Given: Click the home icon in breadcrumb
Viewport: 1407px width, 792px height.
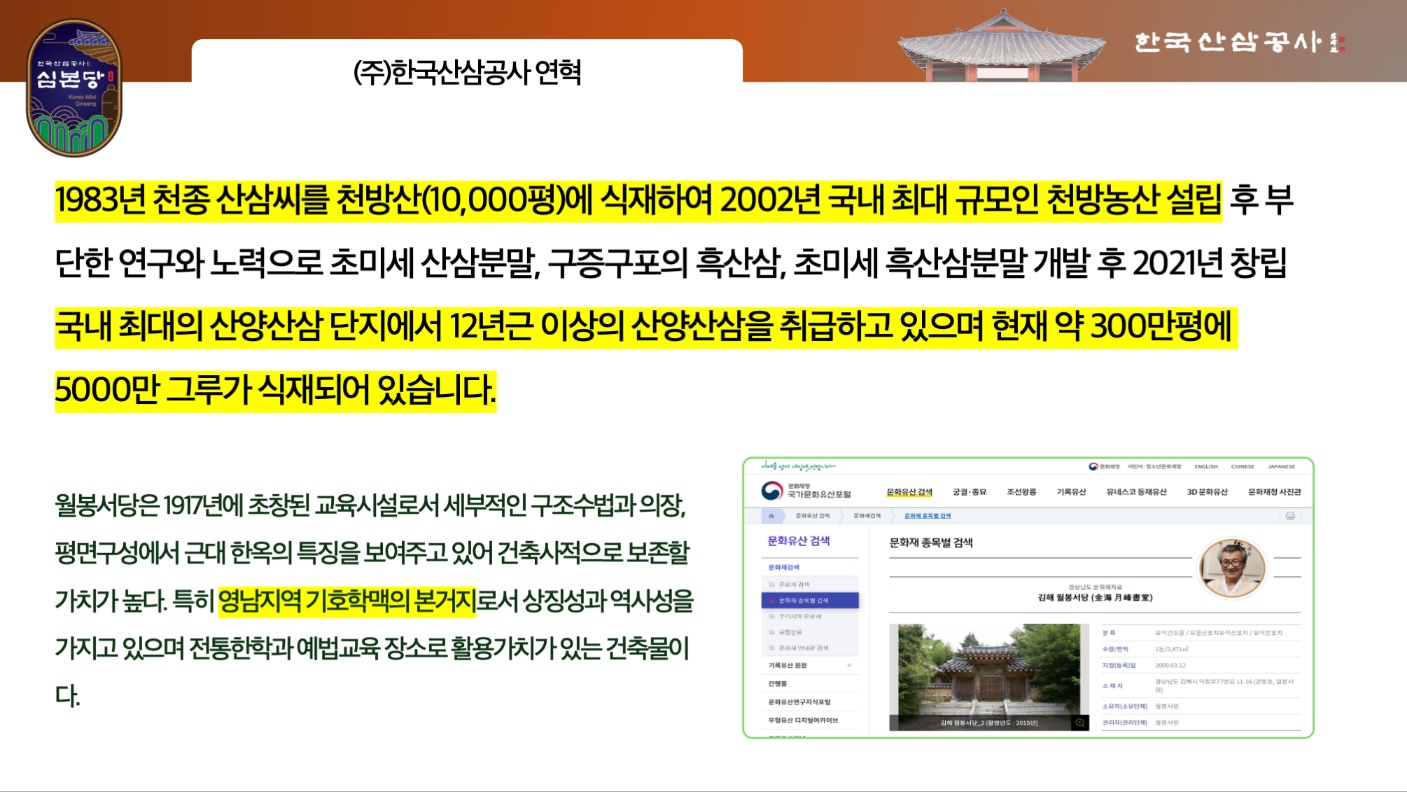Looking at the screenshot, I should (770, 516).
